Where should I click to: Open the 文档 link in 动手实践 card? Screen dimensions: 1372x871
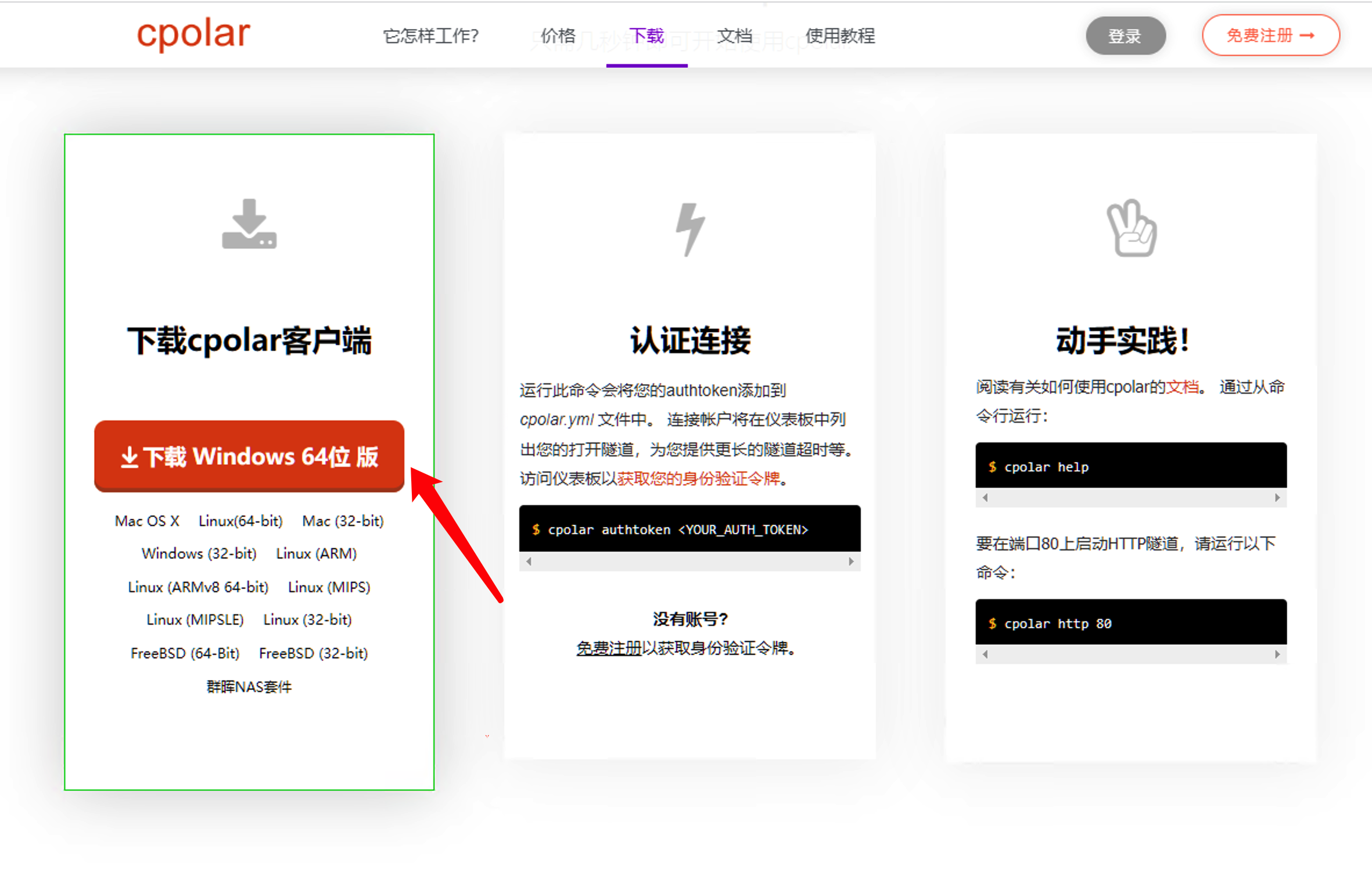click(1182, 387)
